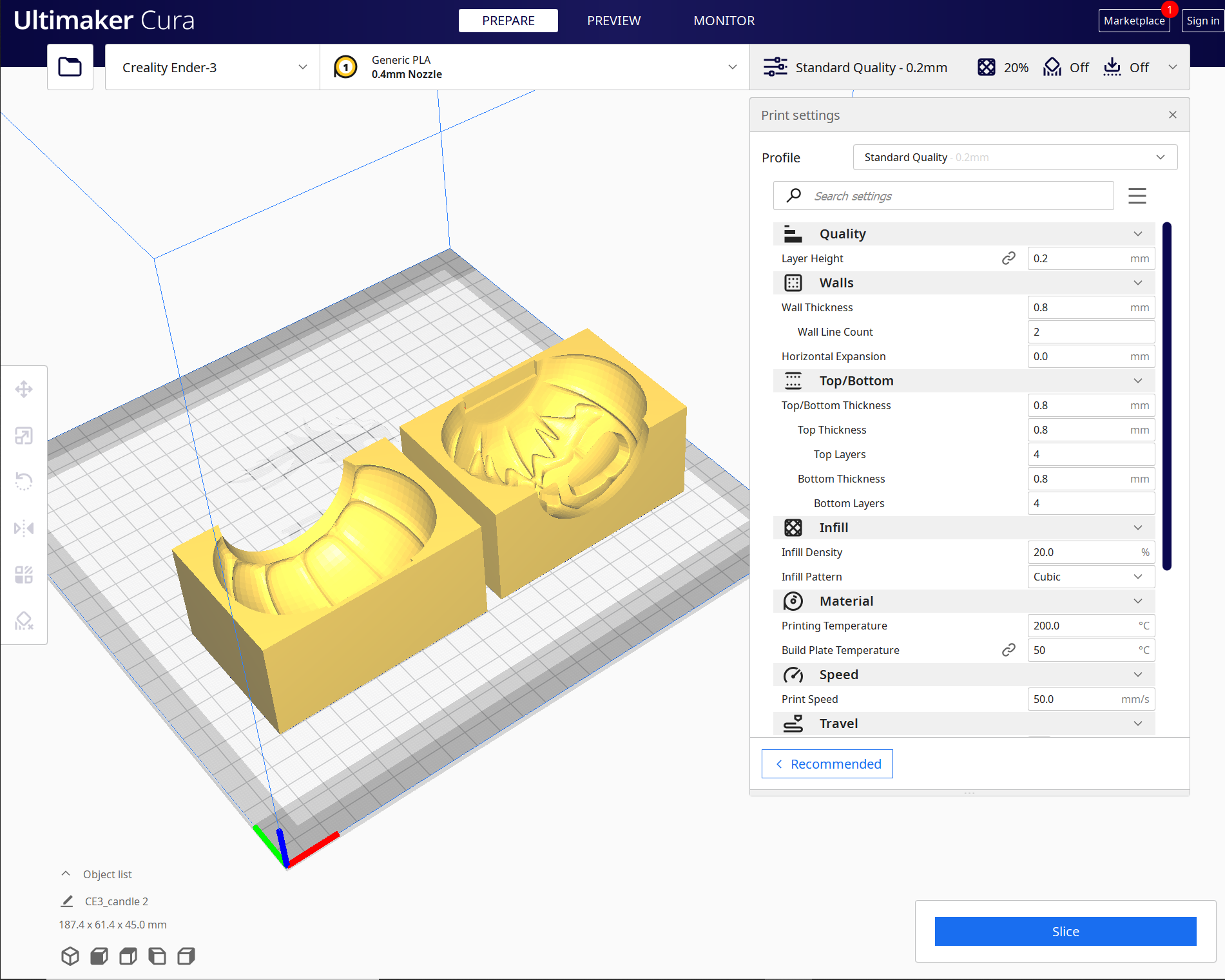Switch to top view icon
The height and width of the screenshot is (980, 1225).
pyautogui.click(x=128, y=956)
